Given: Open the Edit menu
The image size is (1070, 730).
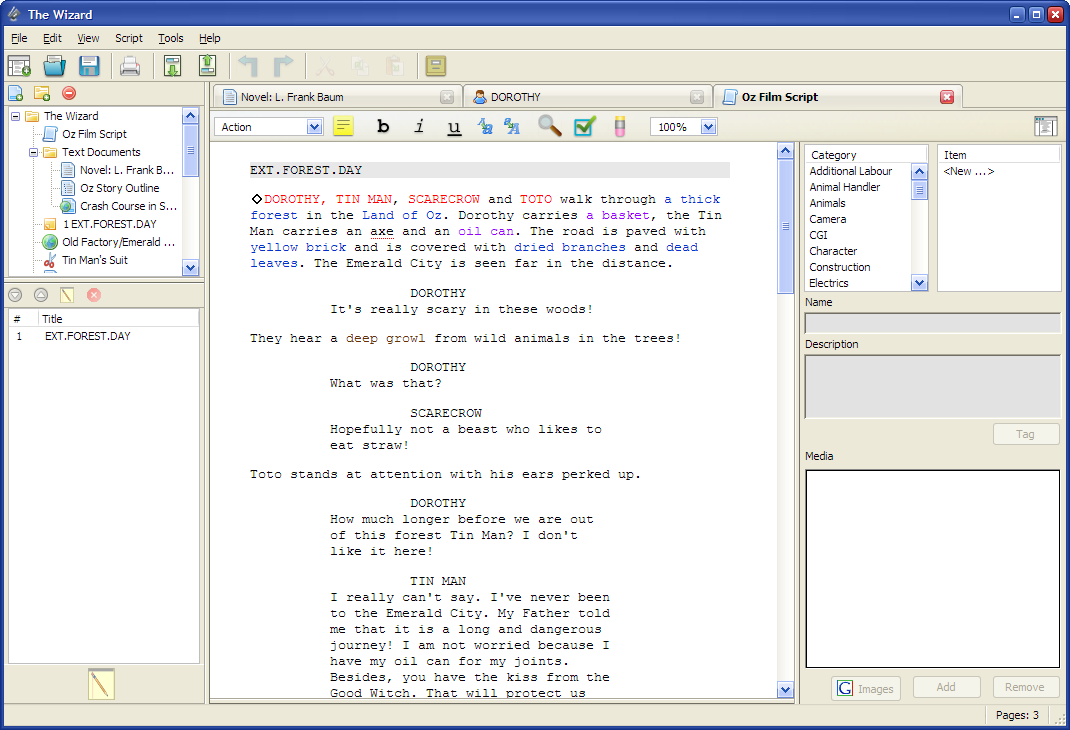Looking at the screenshot, I should click(52, 38).
